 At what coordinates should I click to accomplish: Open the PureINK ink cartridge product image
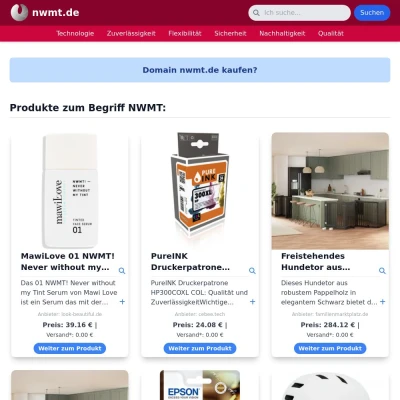pyautogui.click(x=200, y=185)
